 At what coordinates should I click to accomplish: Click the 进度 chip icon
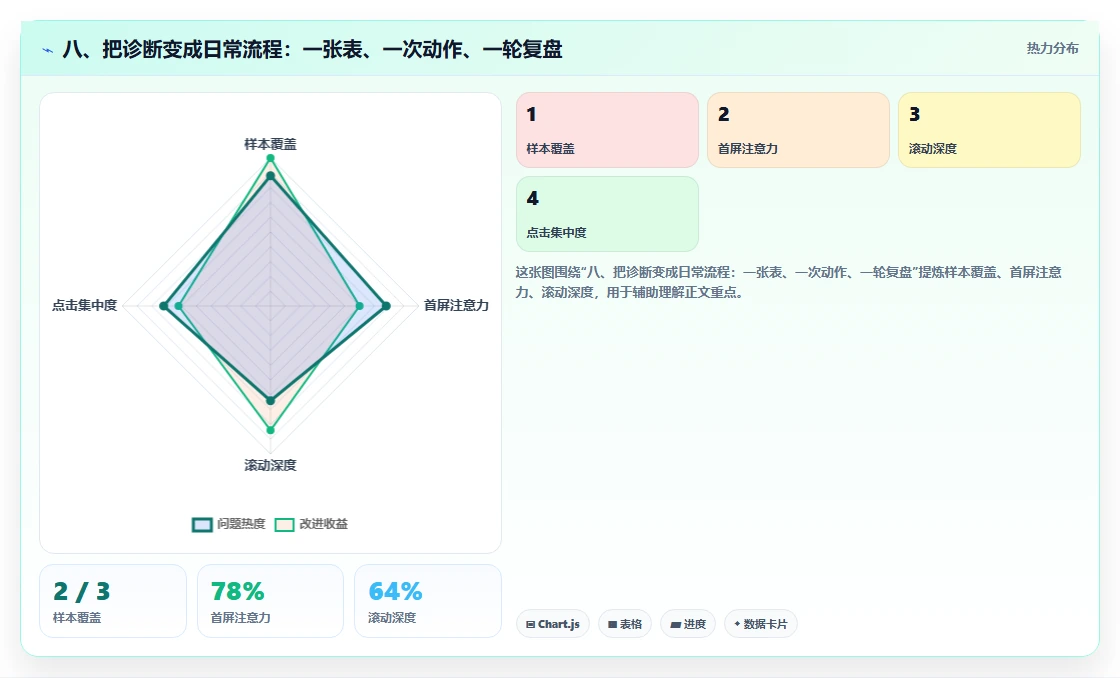tap(675, 624)
